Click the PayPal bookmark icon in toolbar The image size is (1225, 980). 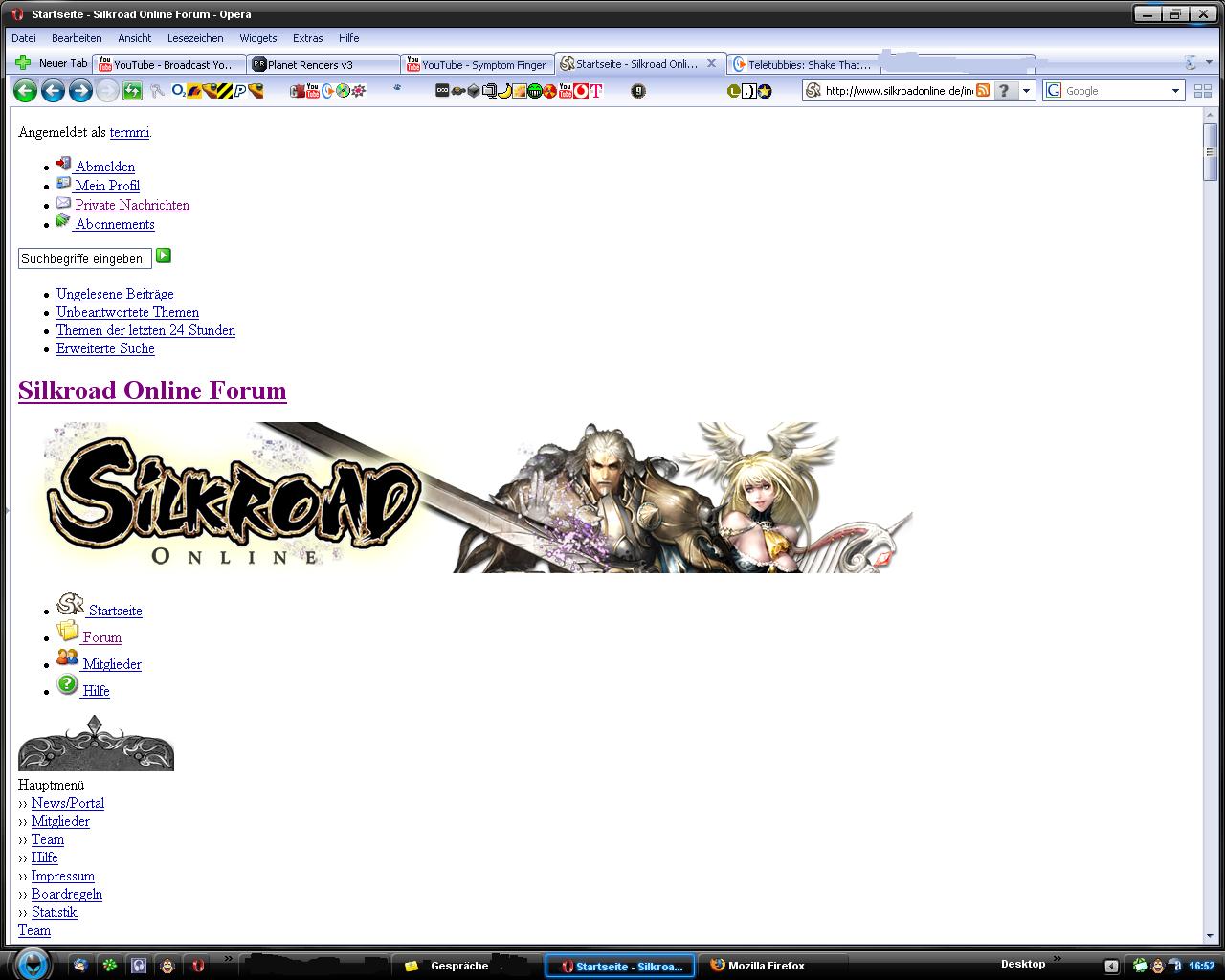click(240, 91)
